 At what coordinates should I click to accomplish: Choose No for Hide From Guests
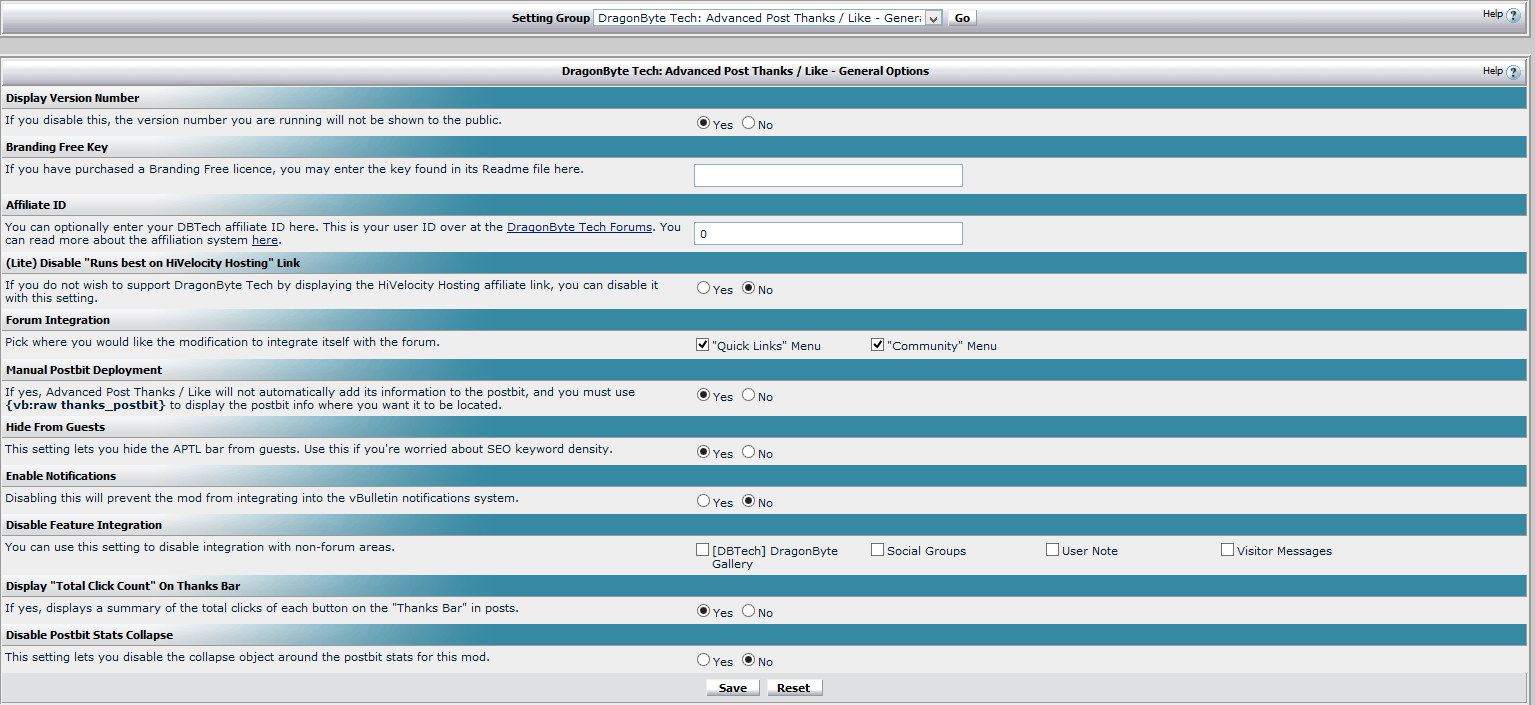click(748, 453)
